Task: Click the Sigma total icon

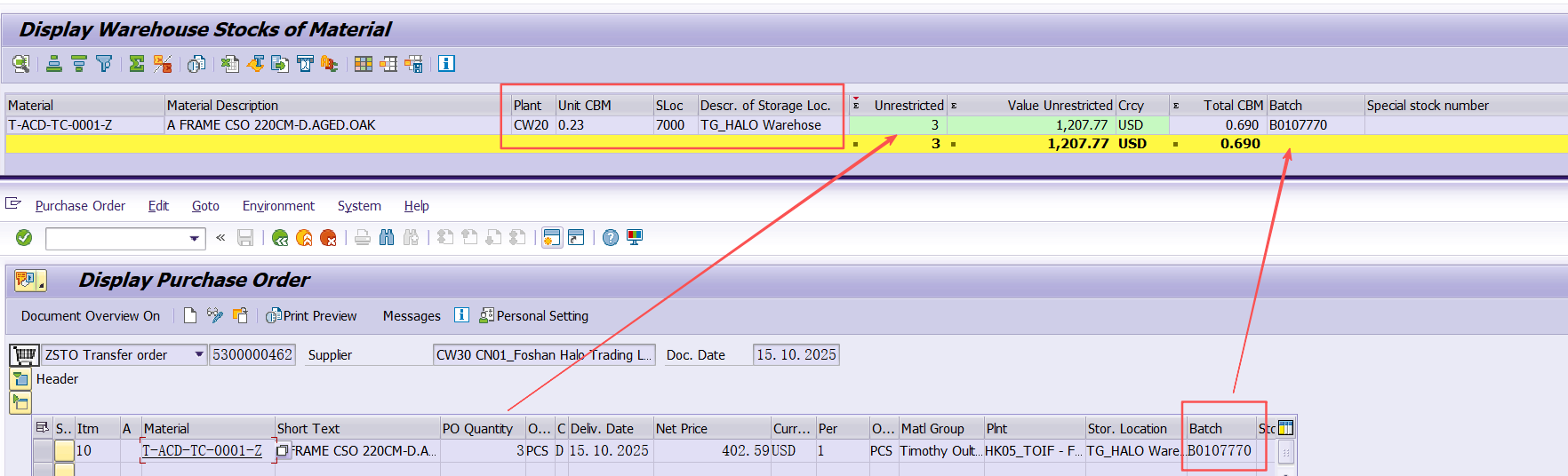Action: tap(136, 64)
